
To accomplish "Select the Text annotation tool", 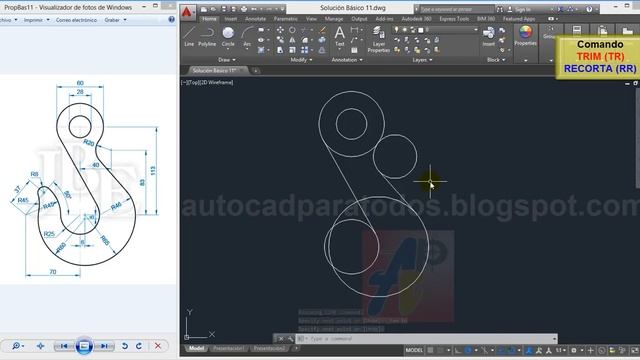I will click(340, 36).
